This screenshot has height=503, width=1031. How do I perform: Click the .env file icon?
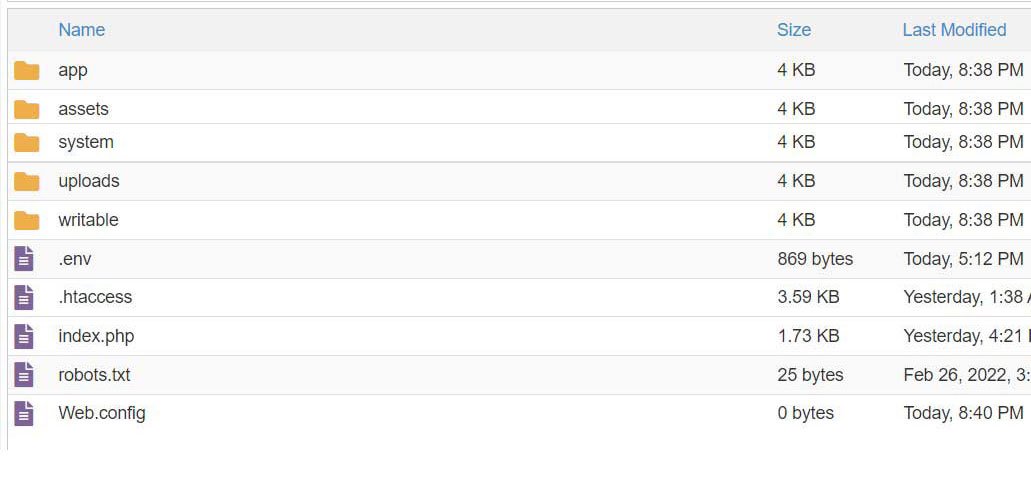(x=25, y=259)
